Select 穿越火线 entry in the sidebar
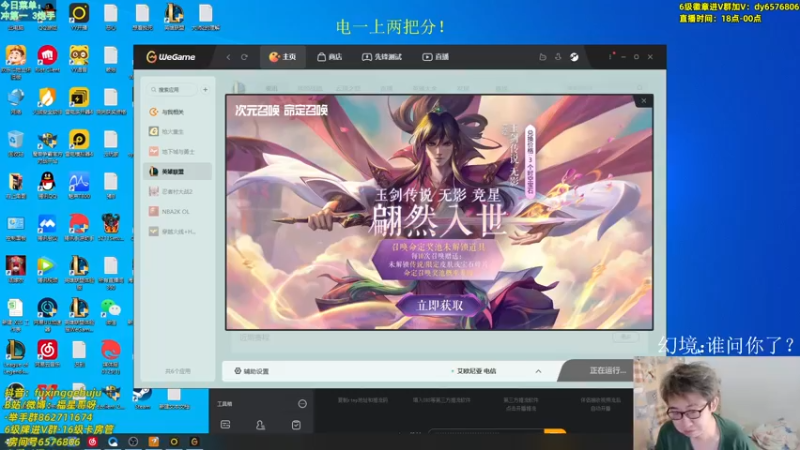The height and width of the screenshot is (450, 800). pos(178,231)
